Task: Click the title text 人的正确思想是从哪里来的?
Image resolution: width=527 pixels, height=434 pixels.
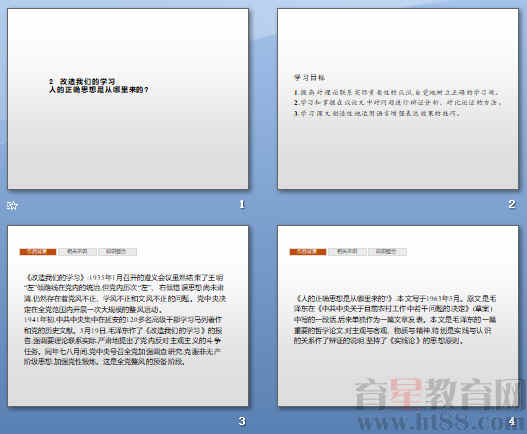Action: (x=99, y=90)
